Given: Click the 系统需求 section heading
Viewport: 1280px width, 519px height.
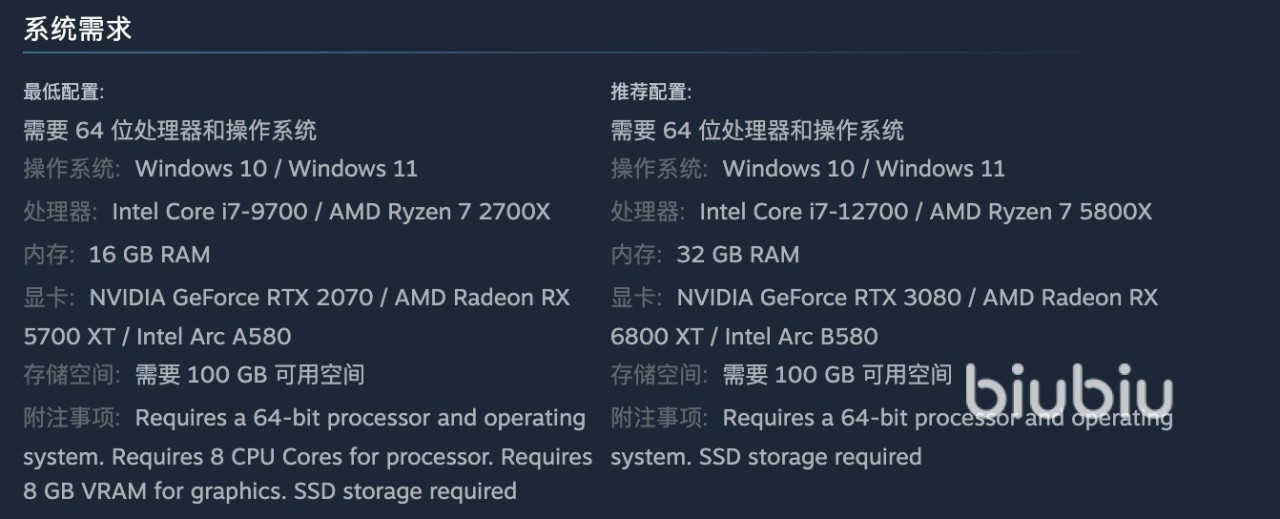Looking at the screenshot, I should (77, 29).
